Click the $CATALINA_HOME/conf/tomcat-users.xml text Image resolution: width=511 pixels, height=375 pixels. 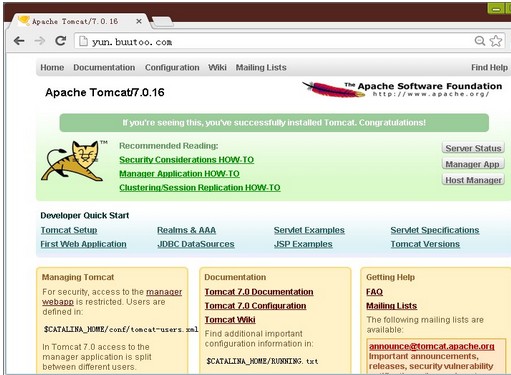(x=121, y=329)
